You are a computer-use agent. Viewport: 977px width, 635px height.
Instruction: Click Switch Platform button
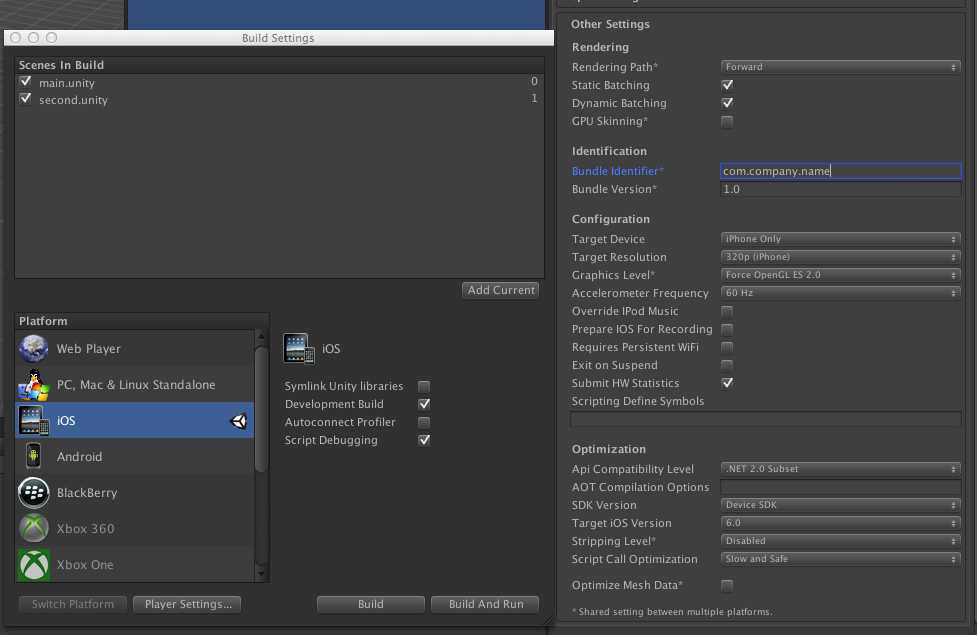(x=73, y=604)
